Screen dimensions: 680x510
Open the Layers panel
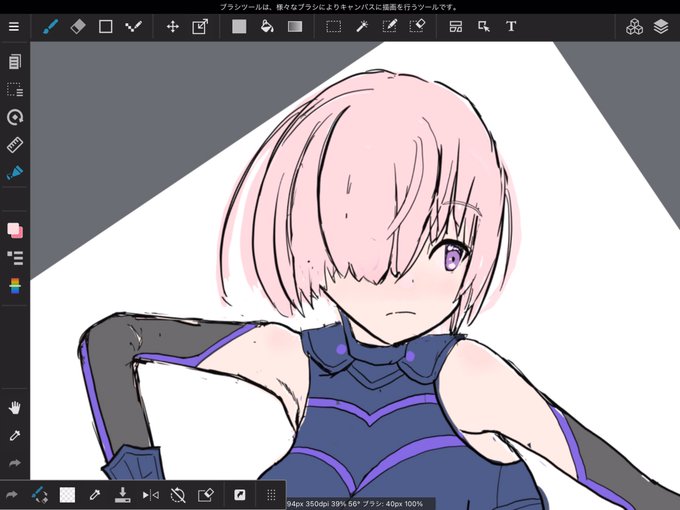661,26
